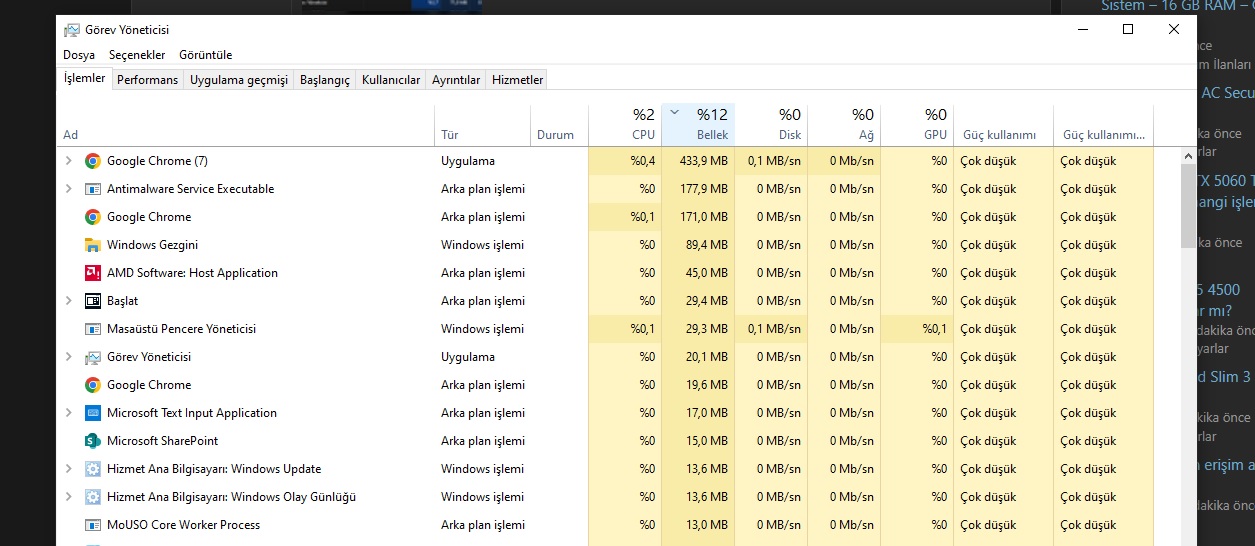Click Chrome icon in the 19,6 MB row
The width and height of the screenshot is (1255, 546).
pos(93,385)
